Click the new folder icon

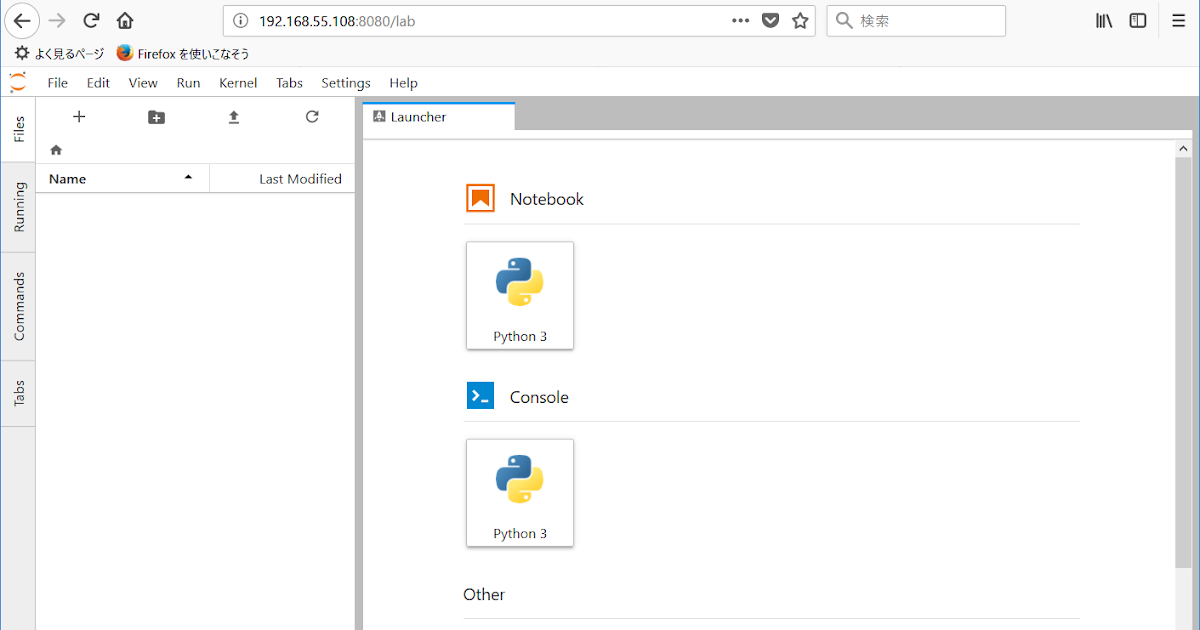point(156,117)
